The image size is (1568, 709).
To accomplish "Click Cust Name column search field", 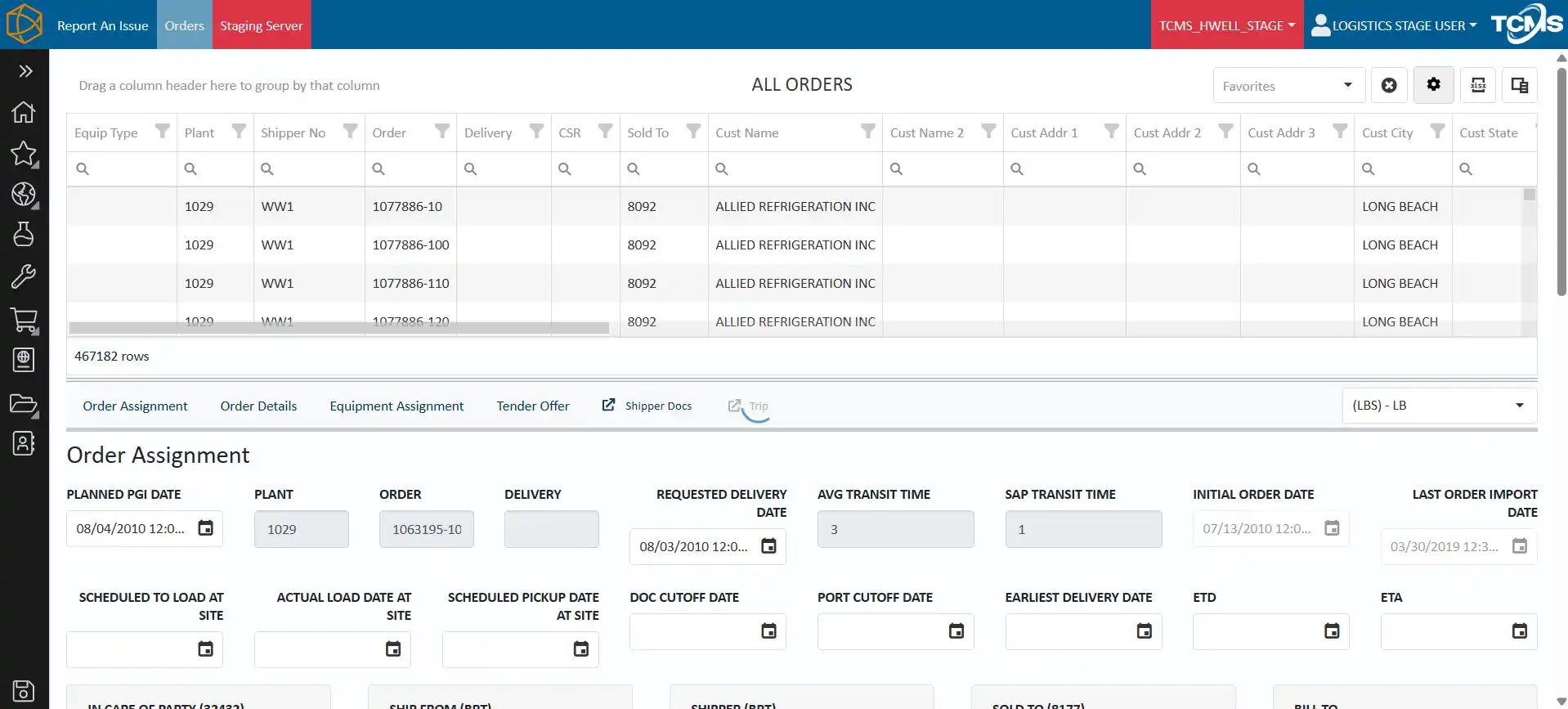I will click(795, 168).
